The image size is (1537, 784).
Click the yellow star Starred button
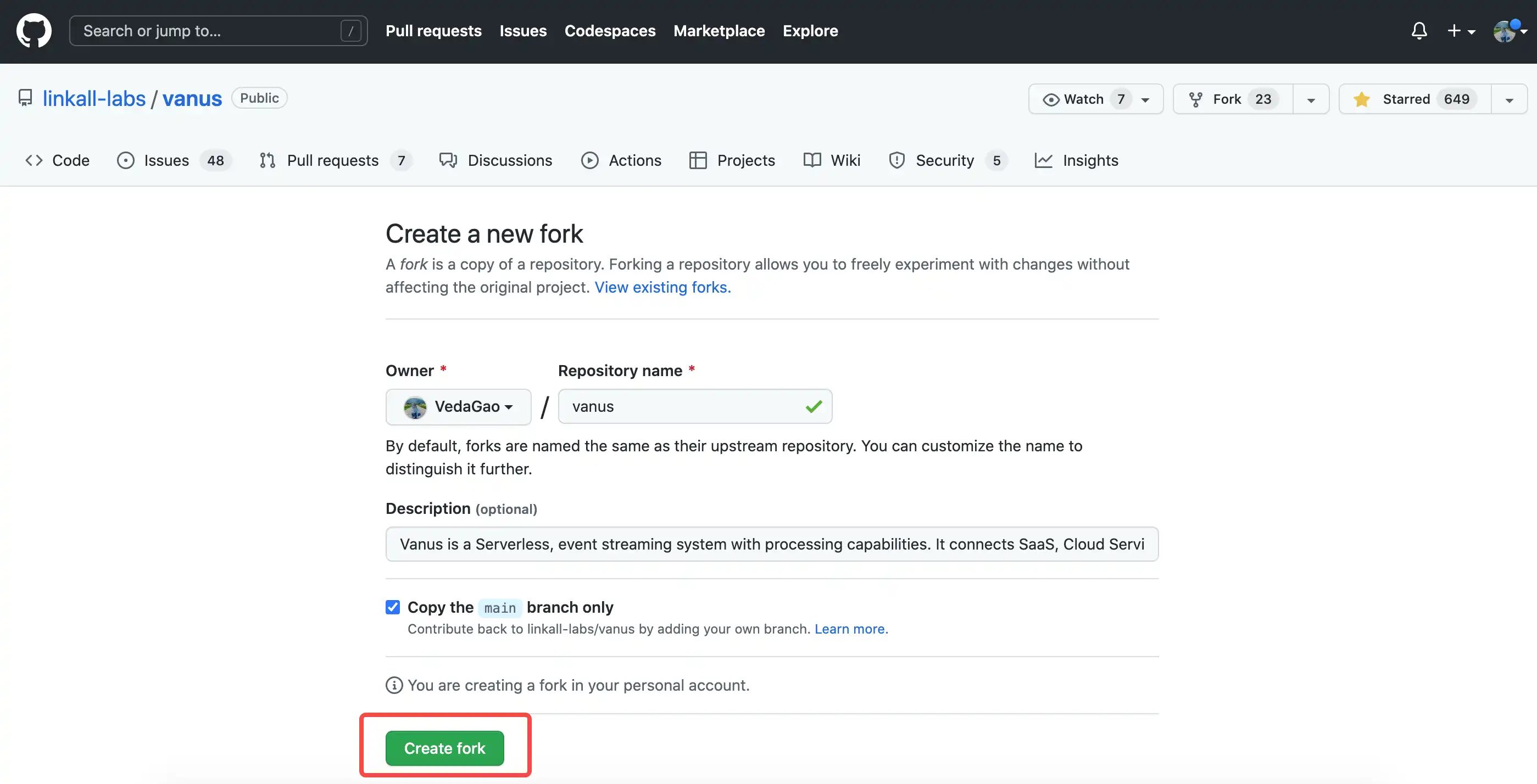coord(1415,99)
